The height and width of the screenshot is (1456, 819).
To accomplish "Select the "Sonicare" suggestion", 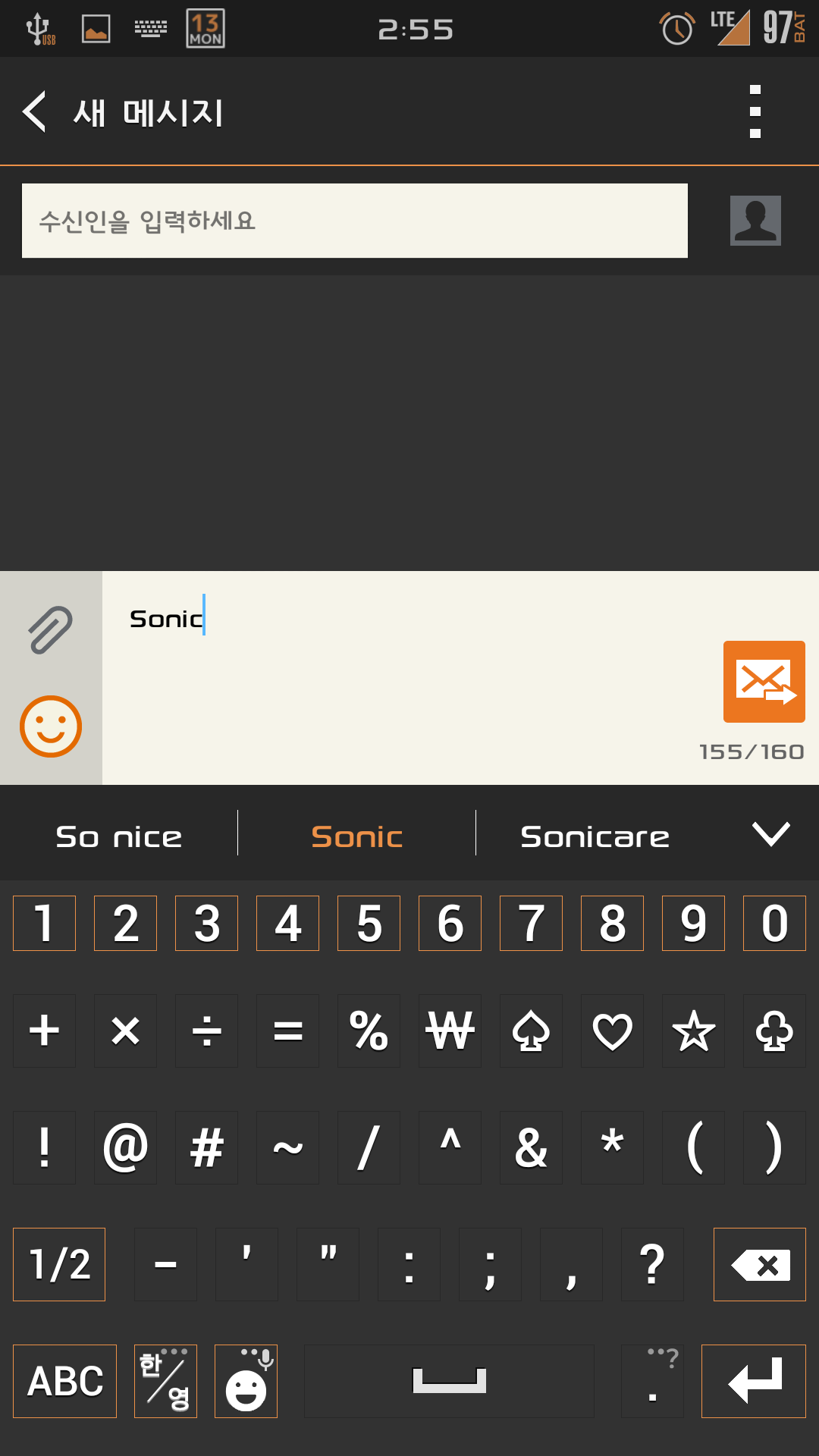I will pos(595,837).
